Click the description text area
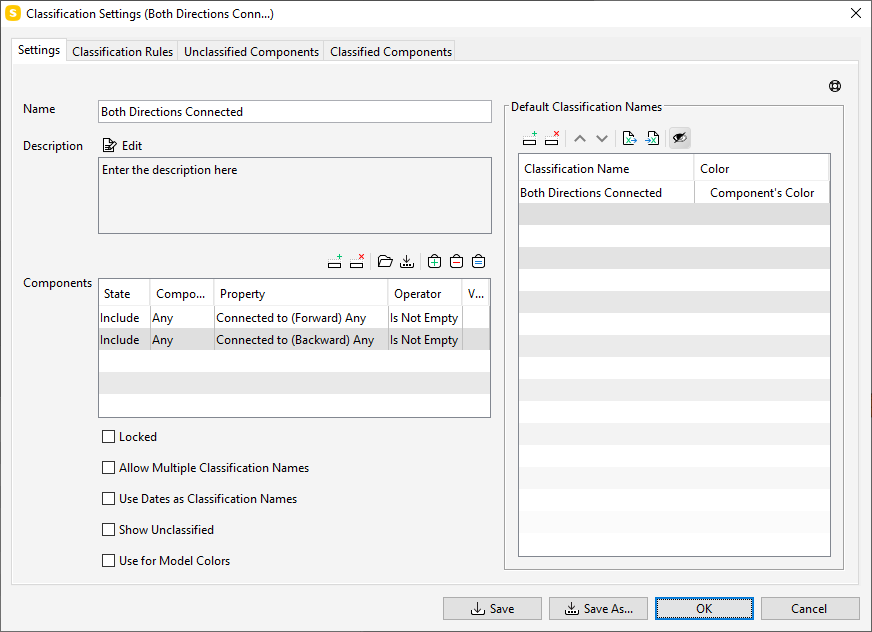The image size is (872, 632). click(295, 195)
